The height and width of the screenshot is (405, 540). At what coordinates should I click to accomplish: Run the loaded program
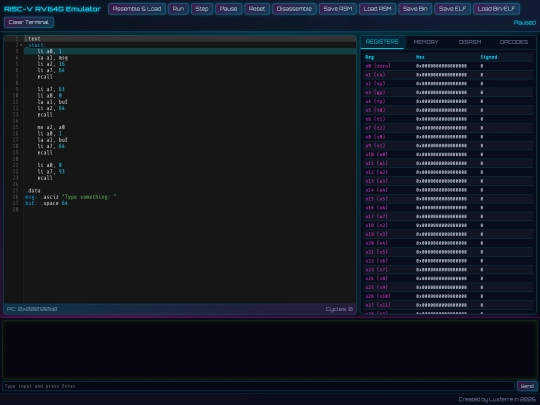point(178,9)
